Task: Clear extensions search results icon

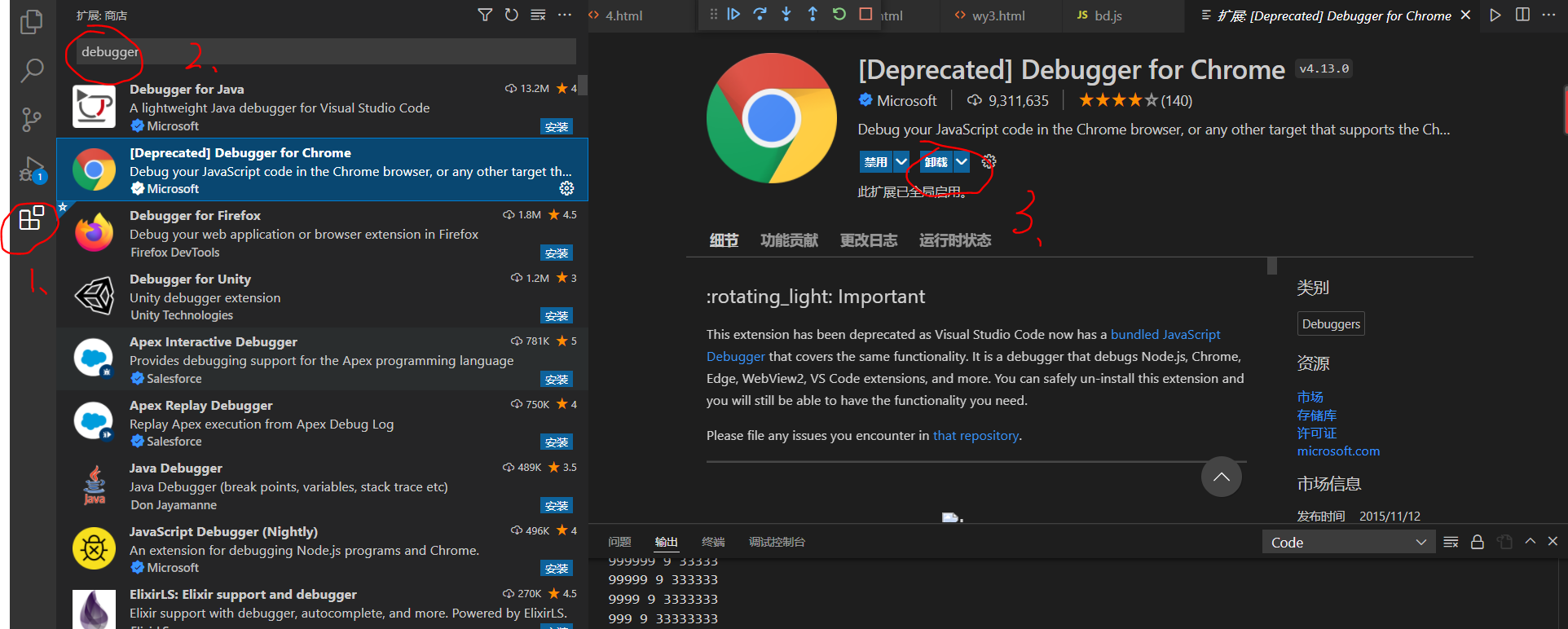Action: click(538, 15)
